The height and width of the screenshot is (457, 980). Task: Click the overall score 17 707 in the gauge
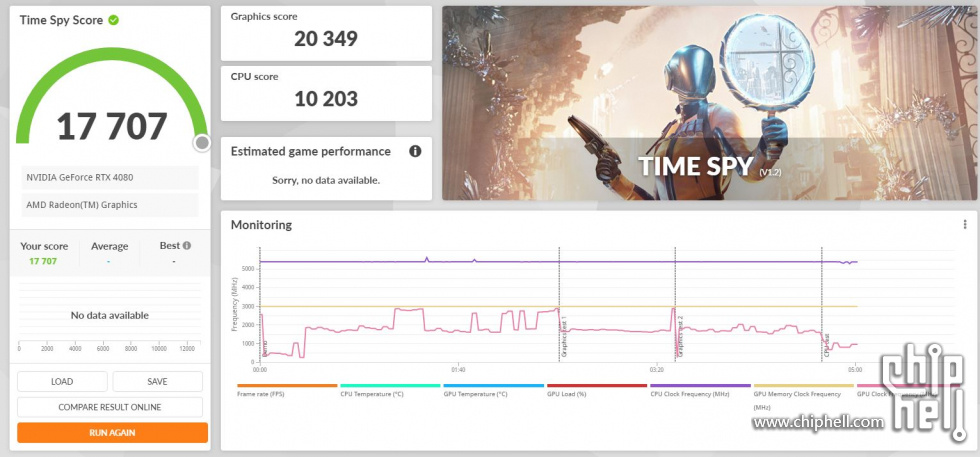[x=112, y=126]
